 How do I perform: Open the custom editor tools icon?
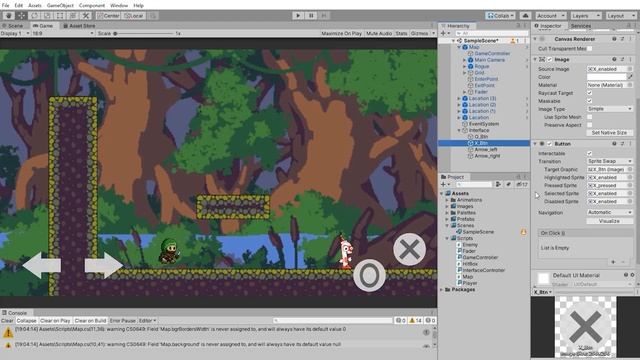[86, 16]
